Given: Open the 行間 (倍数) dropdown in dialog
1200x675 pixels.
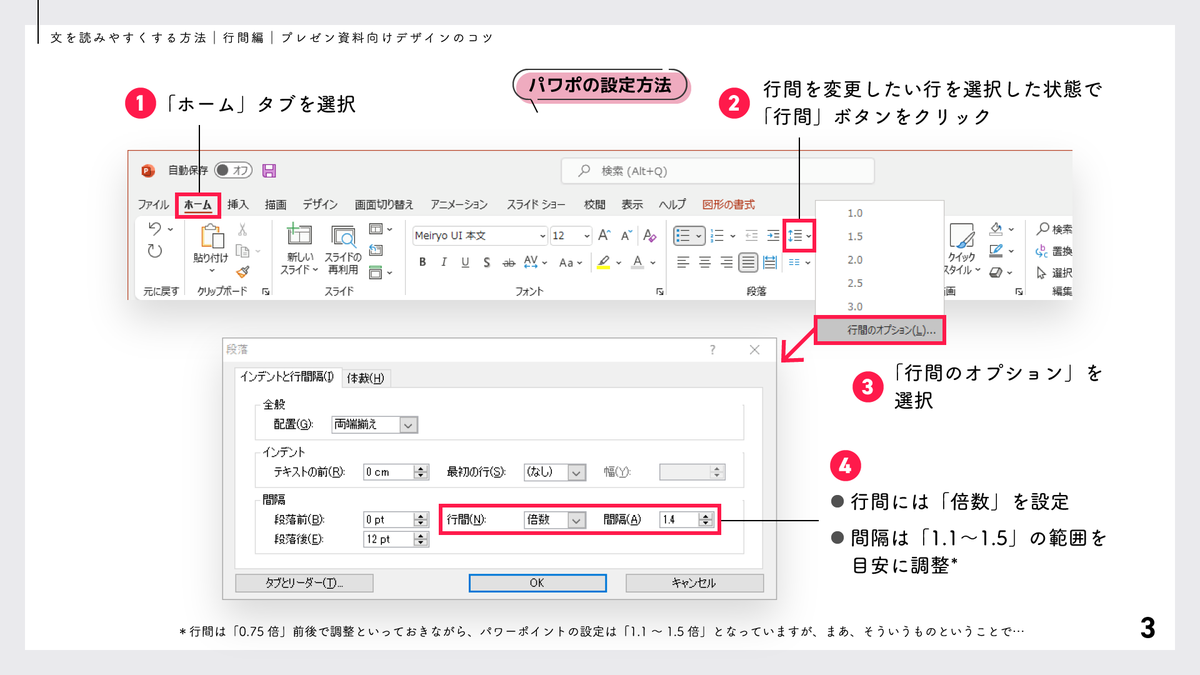Looking at the screenshot, I should coord(576,520).
